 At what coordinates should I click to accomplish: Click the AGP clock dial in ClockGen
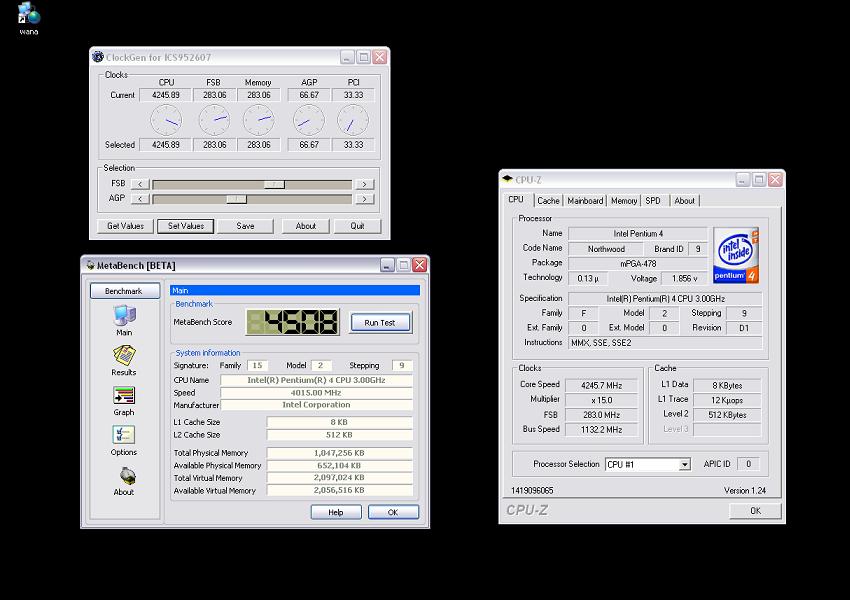[x=308, y=120]
